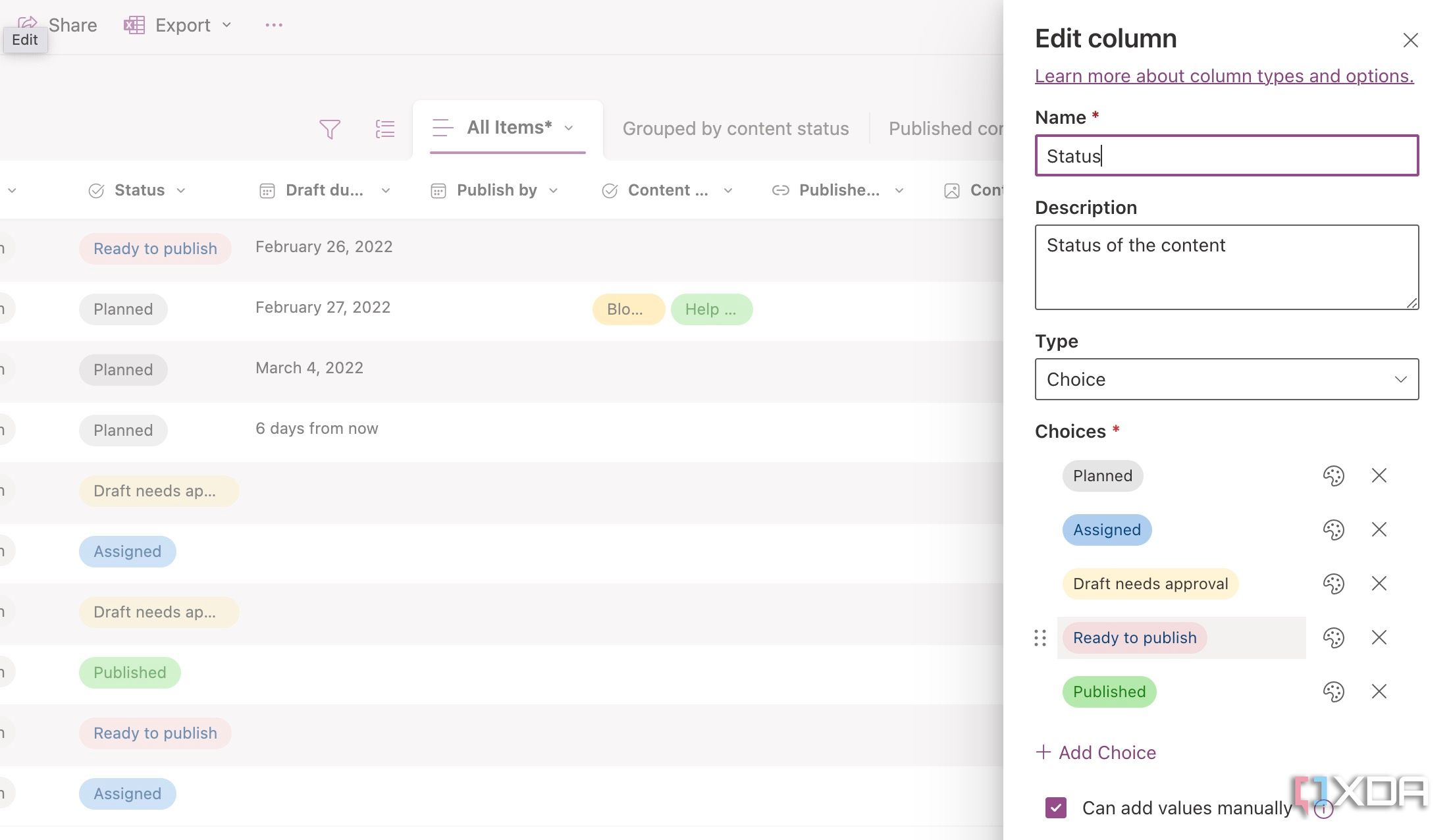This screenshot has width=1451, height=840.
Task: Open the more options ellipsis menu
Action: 273,24
